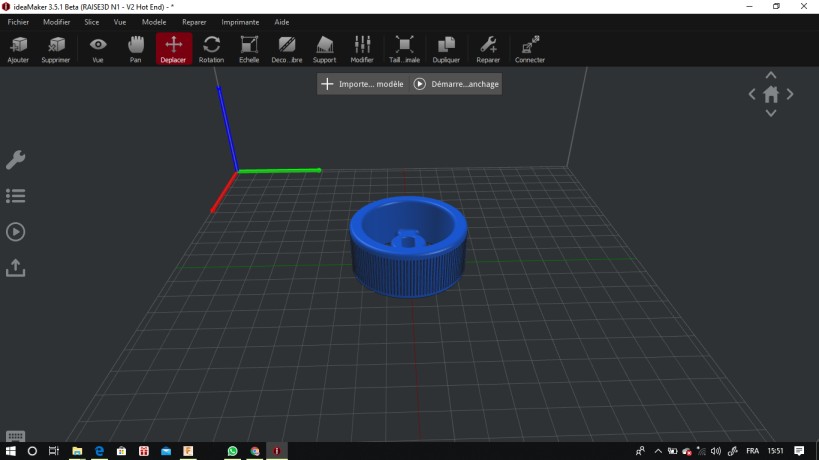Click the FRA language indicator
The width and height of the screenshot is (819, 460).
[752, 451]
